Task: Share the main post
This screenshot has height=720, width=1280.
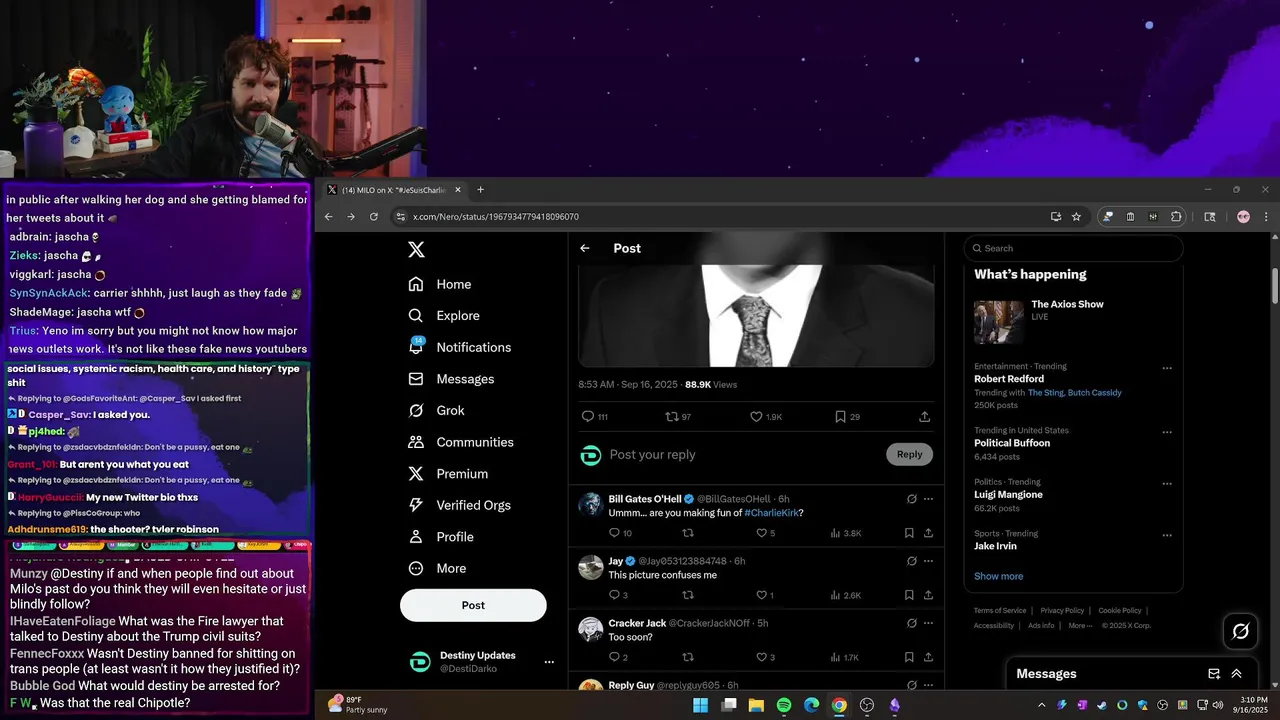Action: pyautogui.click(x=925, y=416)
